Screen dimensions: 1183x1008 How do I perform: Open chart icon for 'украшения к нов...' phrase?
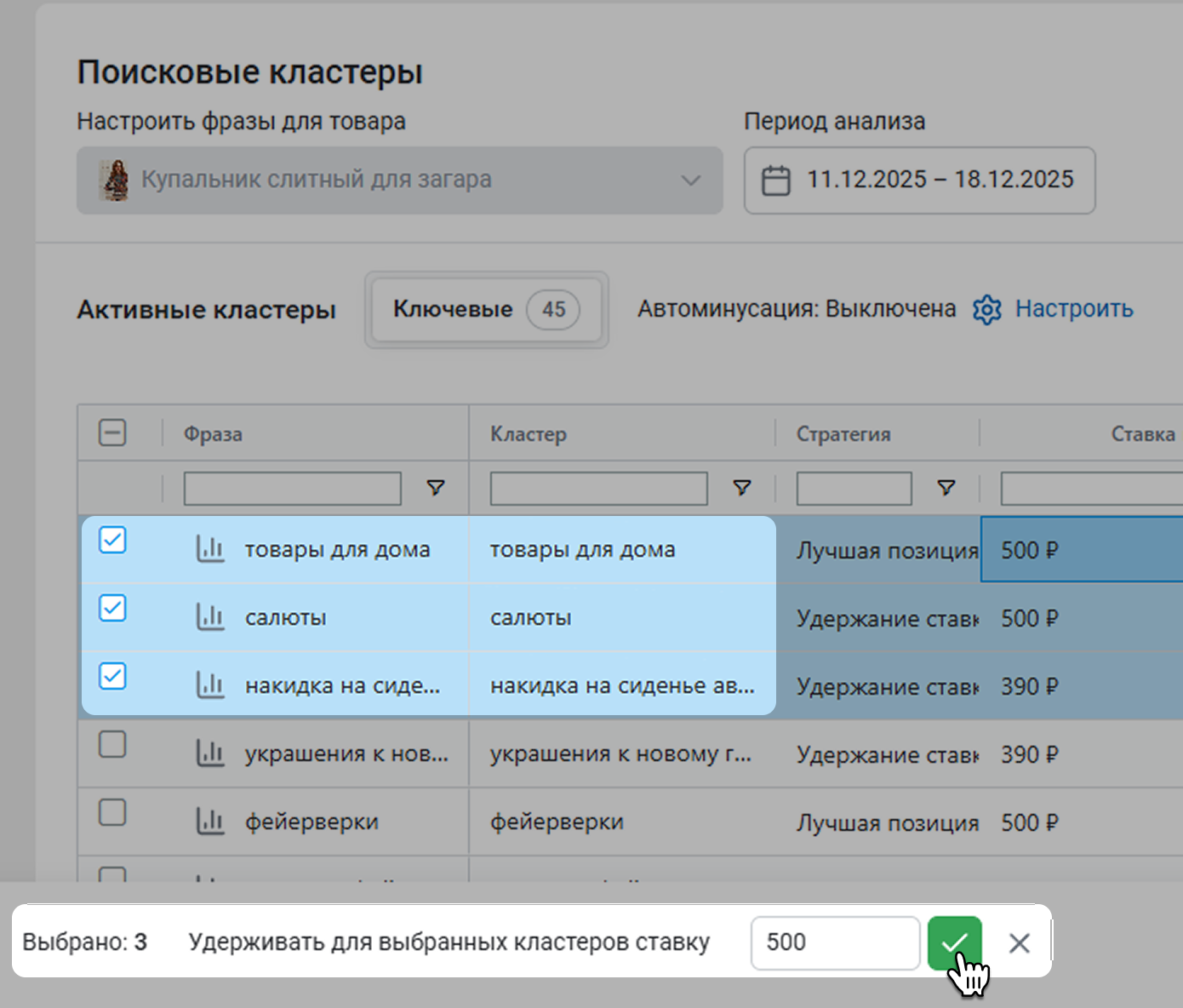[x=209, y=753]
